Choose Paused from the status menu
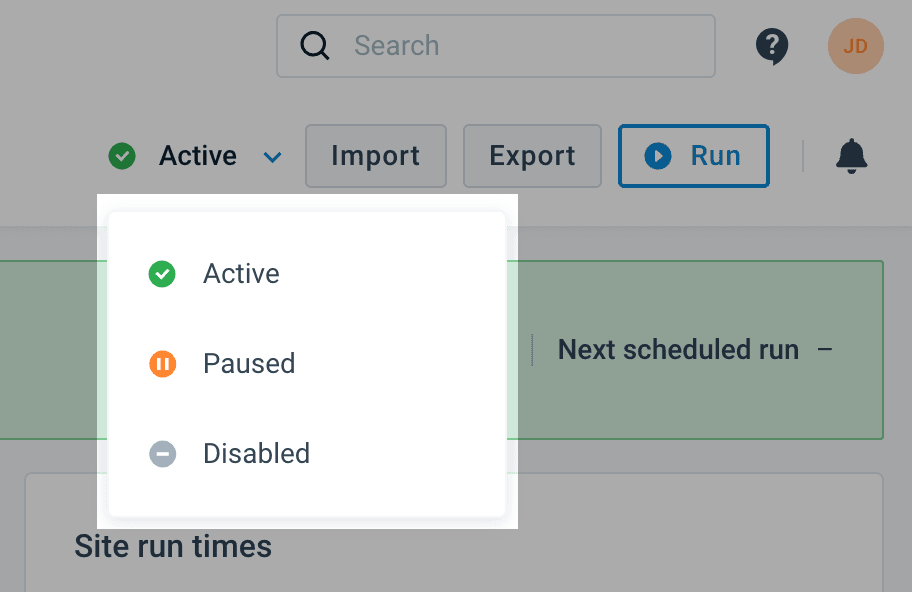This screenshot has height=592, width=912. pyautogui.click(x=249, y=363)
